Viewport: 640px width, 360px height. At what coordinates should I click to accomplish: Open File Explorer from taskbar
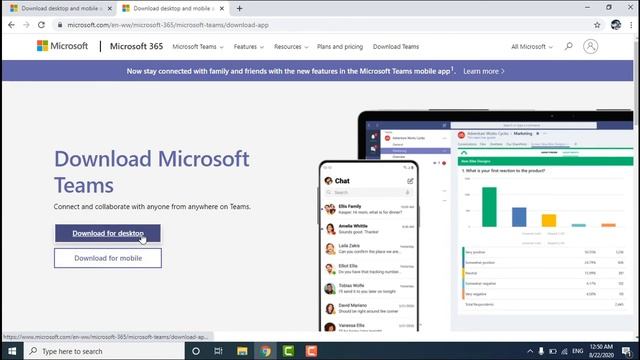(x=242, y=351)
